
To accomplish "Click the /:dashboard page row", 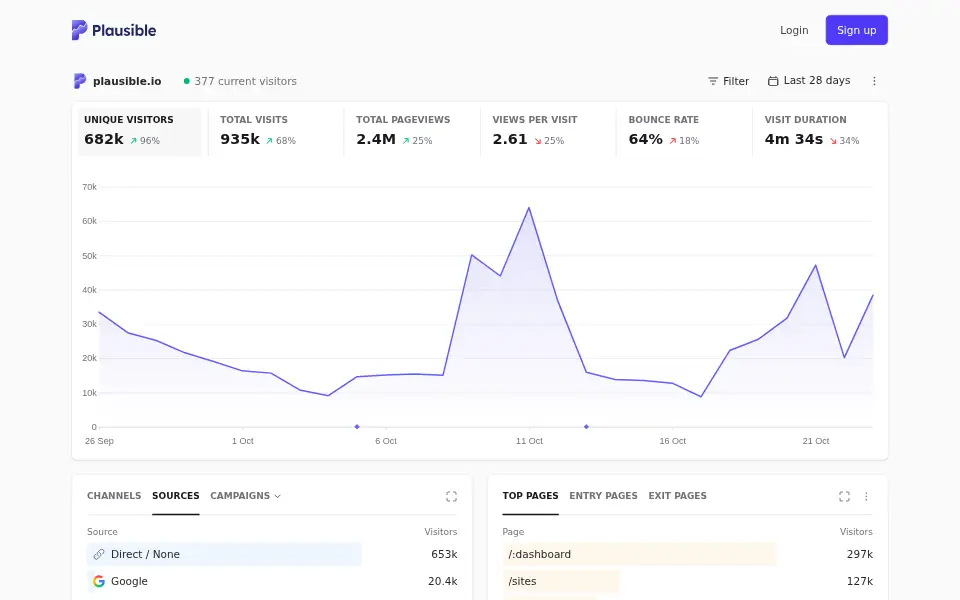I will pos(688,554).
